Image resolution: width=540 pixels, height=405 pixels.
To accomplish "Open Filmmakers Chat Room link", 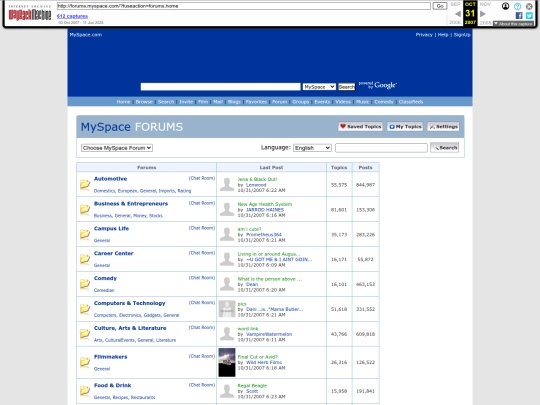I will pyautogui.click(x=202, y=356).
